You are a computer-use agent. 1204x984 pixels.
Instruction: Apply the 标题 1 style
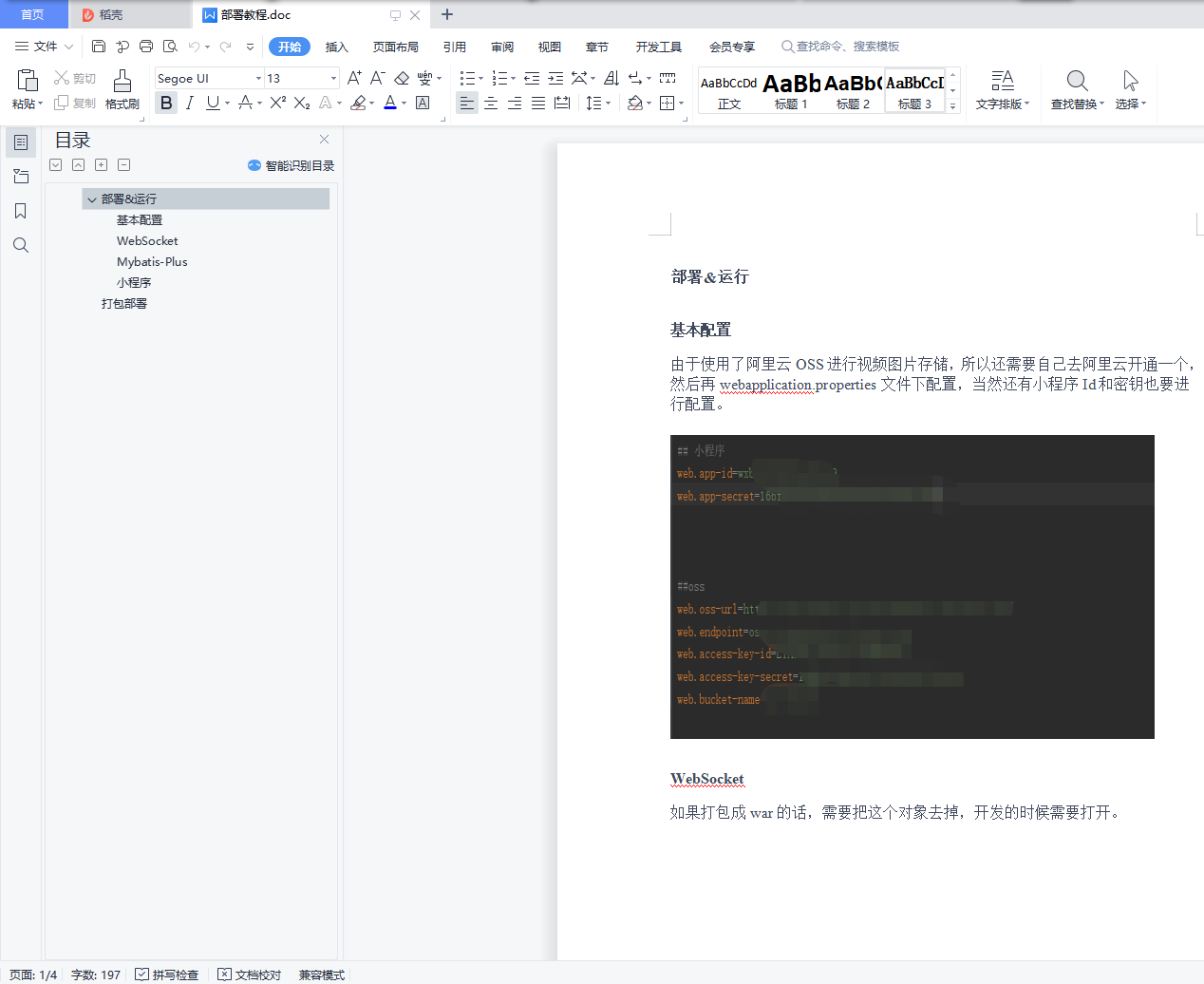click(791, 90)
